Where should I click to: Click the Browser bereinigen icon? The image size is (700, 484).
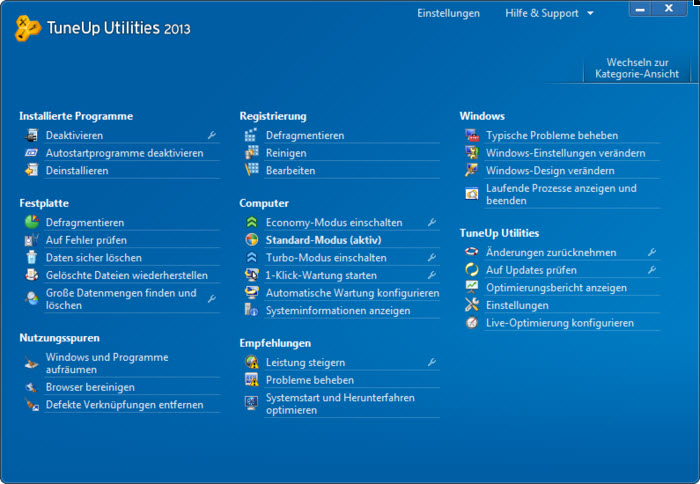[x=31, y=387]
